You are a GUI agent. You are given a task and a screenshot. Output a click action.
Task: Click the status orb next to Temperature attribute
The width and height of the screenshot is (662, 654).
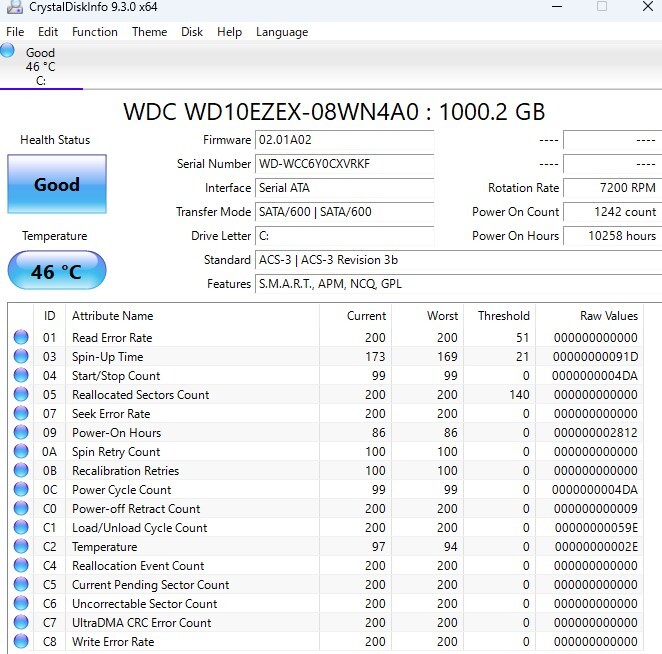(21, 547)
